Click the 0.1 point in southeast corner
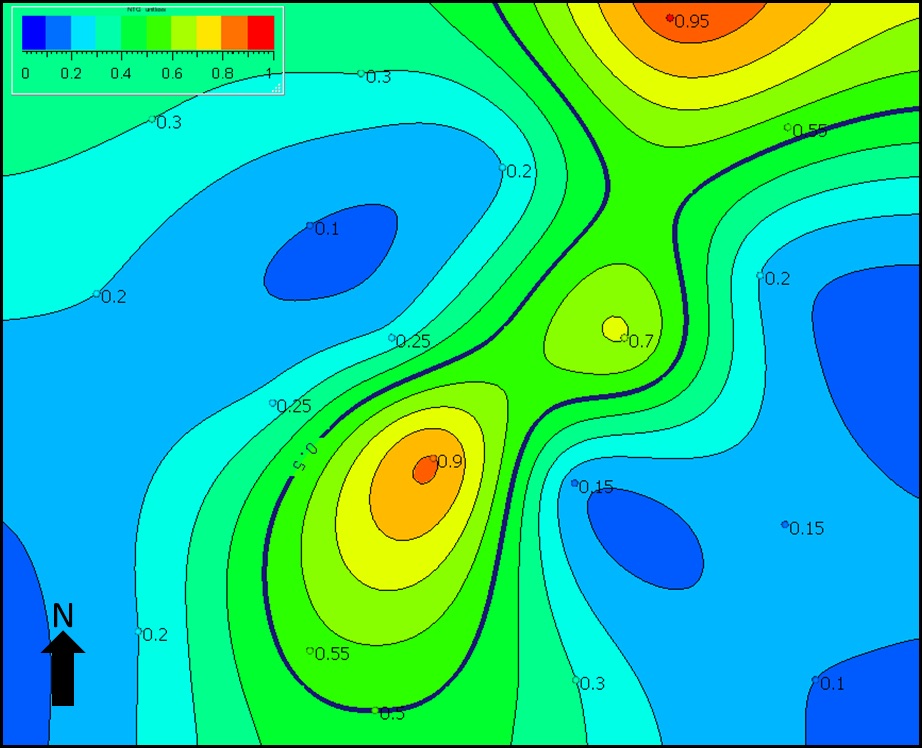This screenshot has width=922, height=748. click(815, 680)
